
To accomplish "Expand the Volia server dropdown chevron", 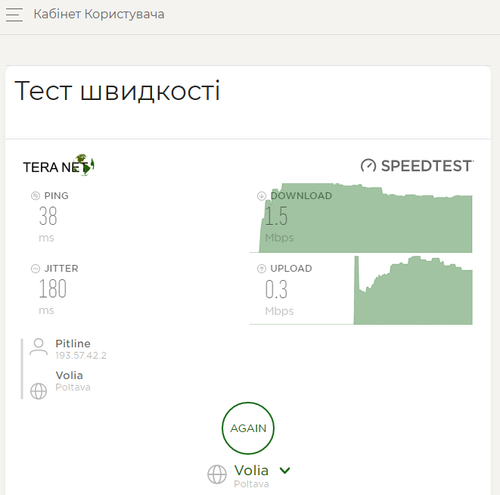I will point(285,470).
